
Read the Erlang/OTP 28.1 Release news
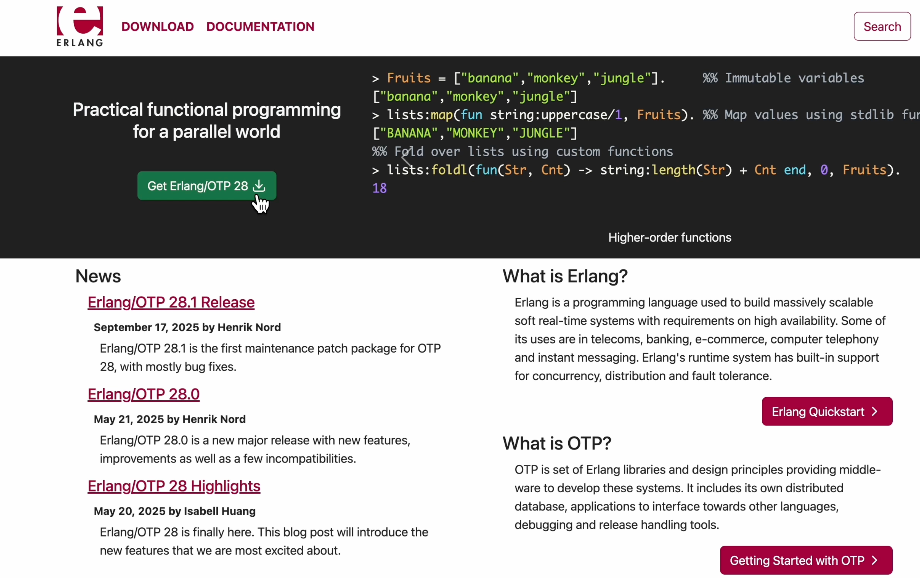pos(171,302)
